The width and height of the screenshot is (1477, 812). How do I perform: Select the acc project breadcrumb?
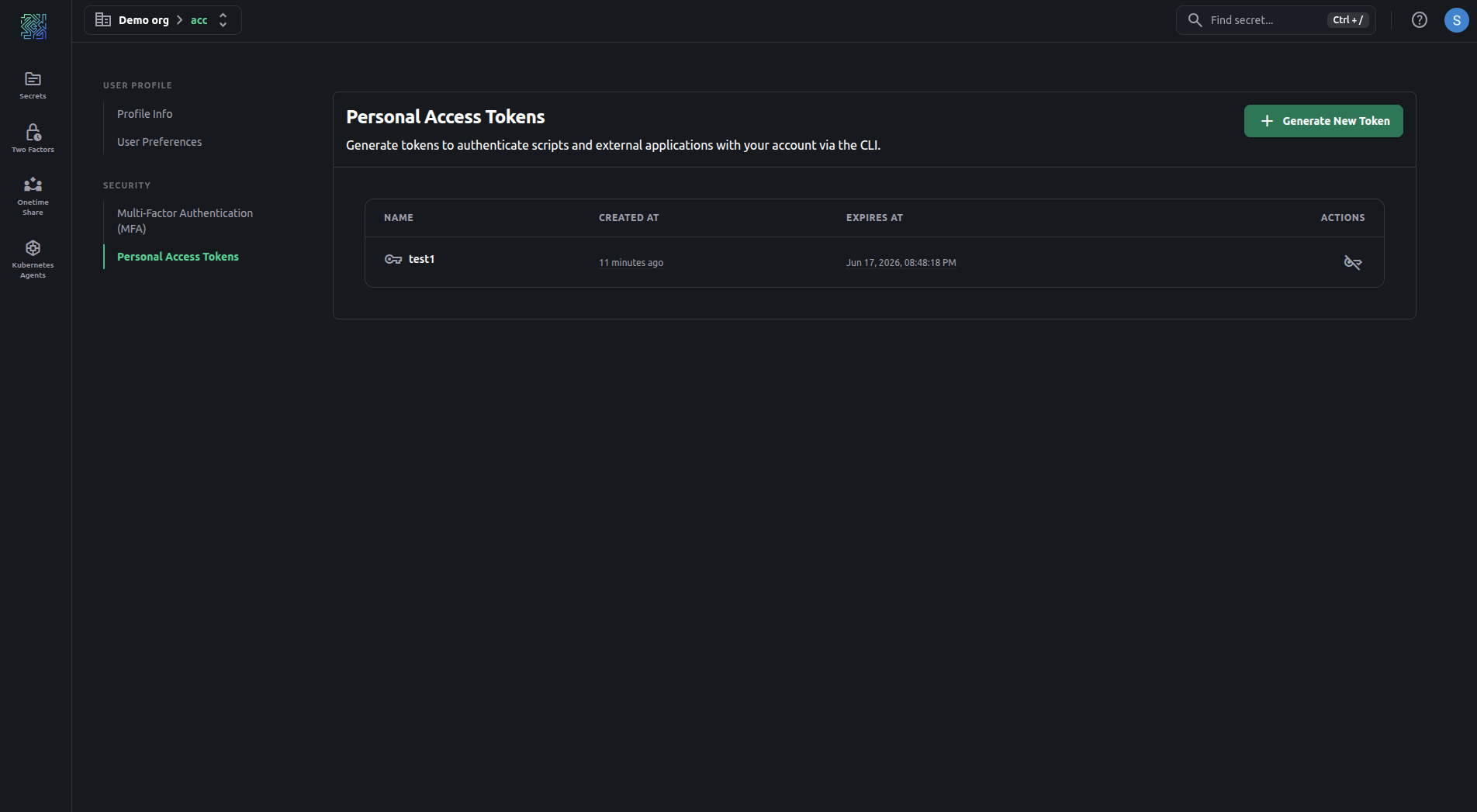pos(199,20)
